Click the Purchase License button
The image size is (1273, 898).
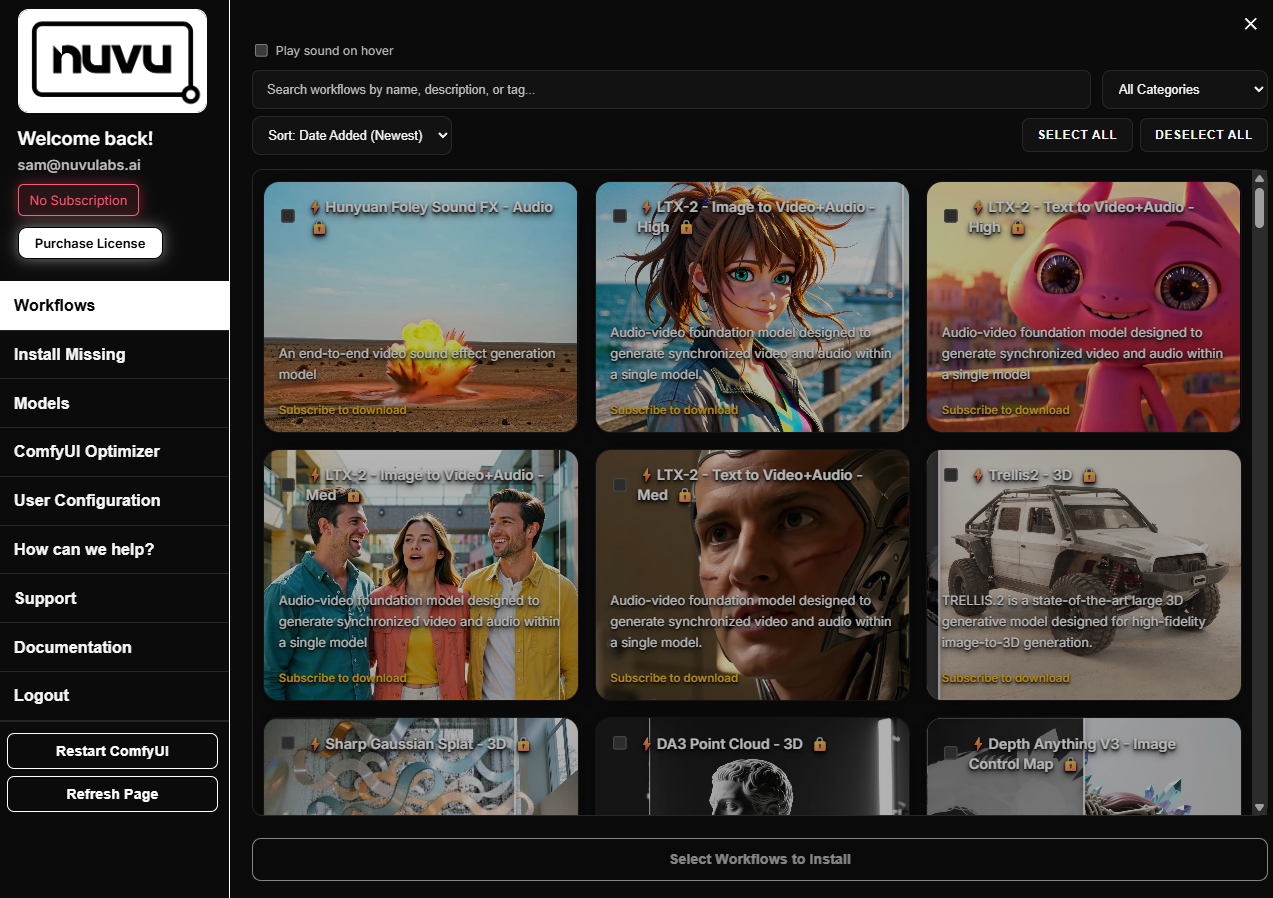click(x=90, y=242)
